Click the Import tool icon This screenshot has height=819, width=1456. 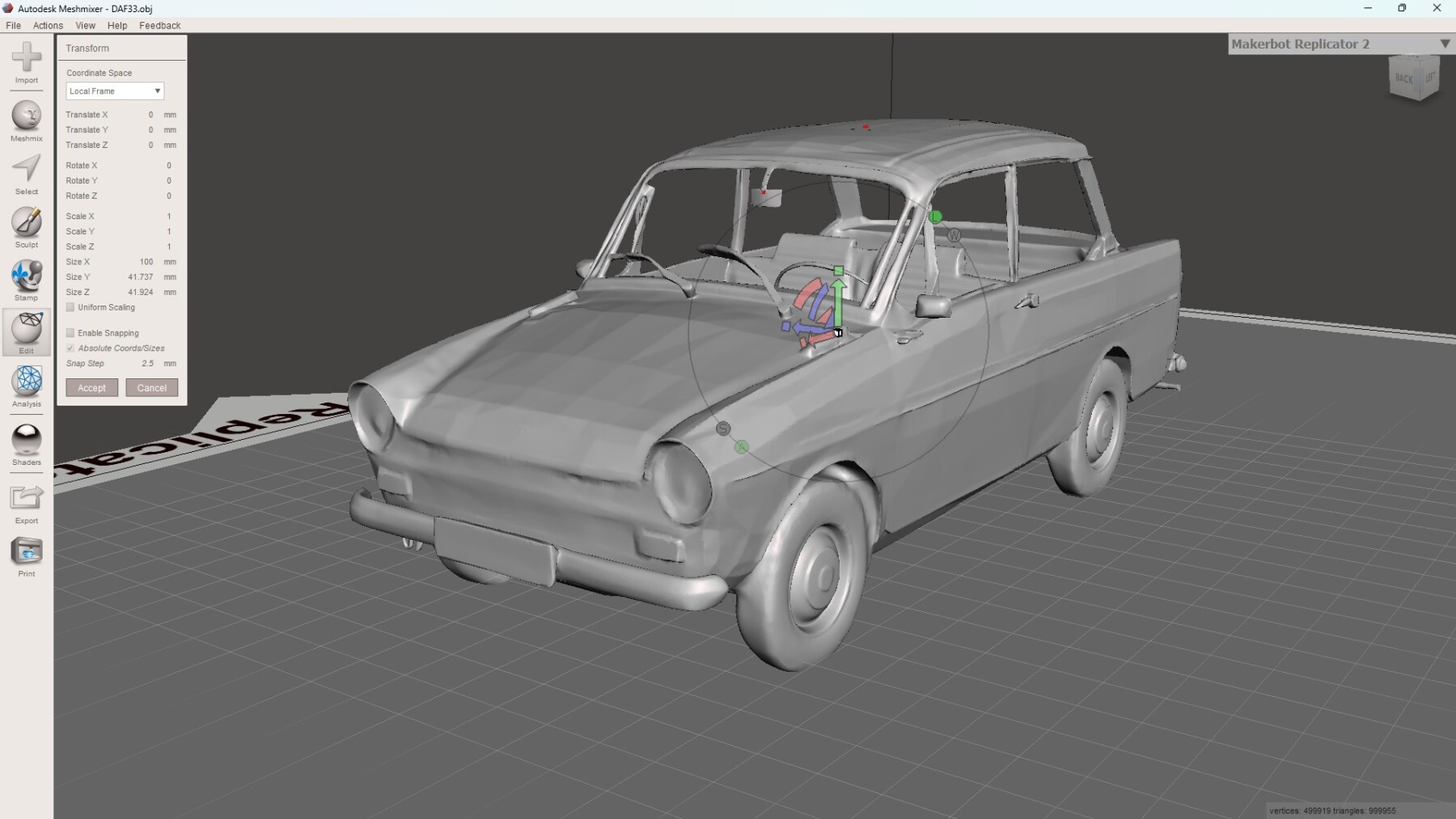27,58
